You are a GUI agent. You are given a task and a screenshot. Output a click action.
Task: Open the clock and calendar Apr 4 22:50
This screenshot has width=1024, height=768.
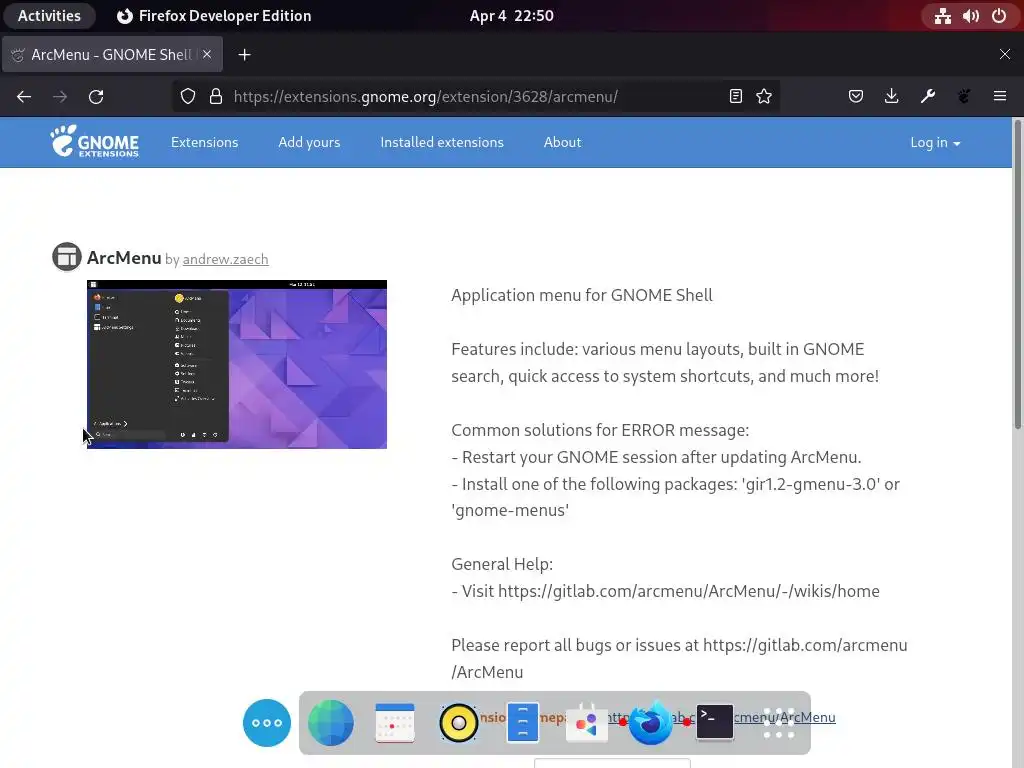(511, 16)
